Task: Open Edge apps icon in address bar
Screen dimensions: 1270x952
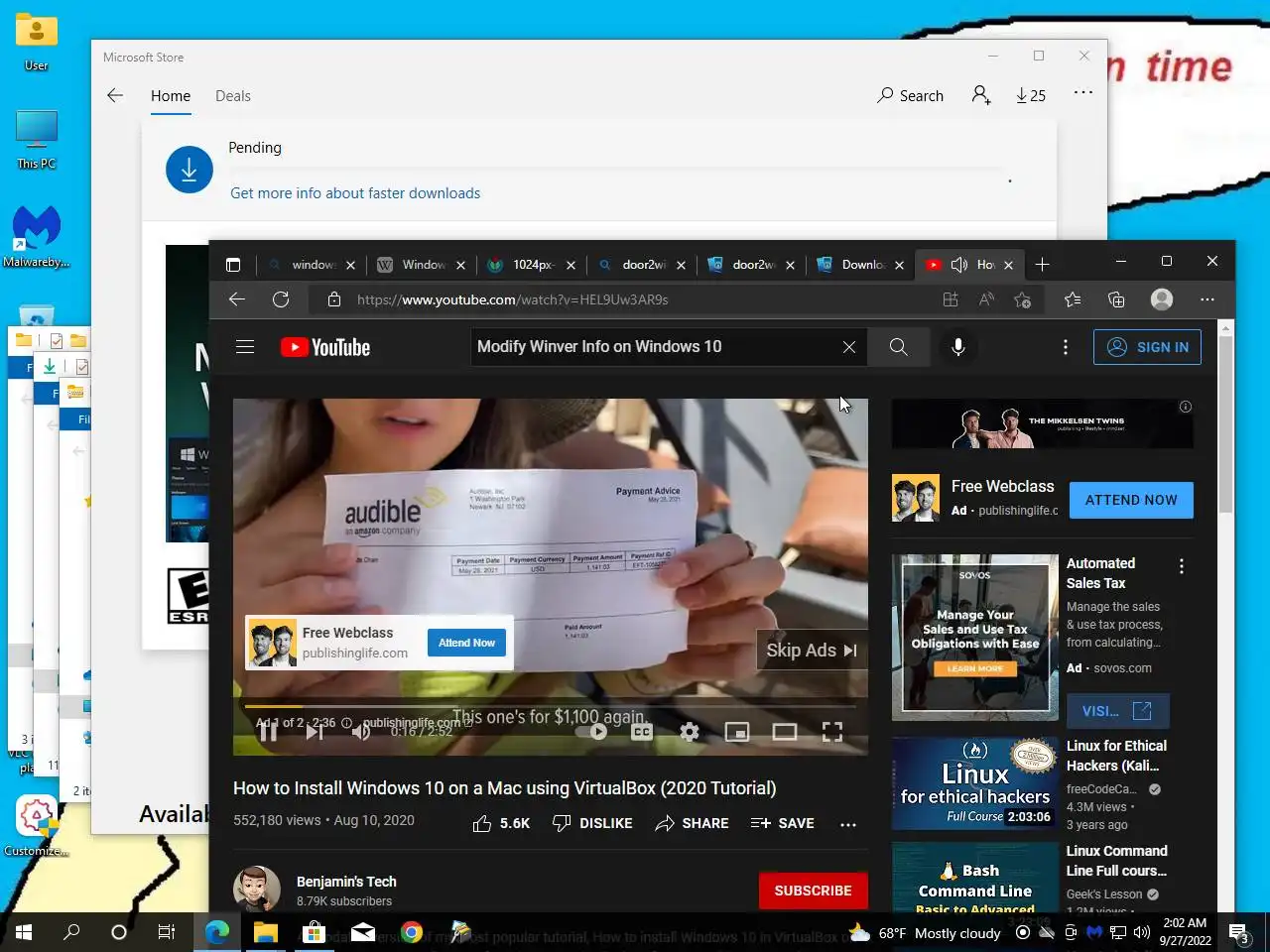Action: 950,299
